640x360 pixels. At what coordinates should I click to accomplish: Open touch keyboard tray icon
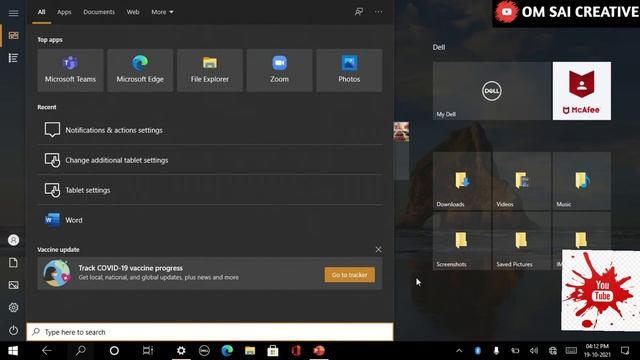tap(571, 351)
